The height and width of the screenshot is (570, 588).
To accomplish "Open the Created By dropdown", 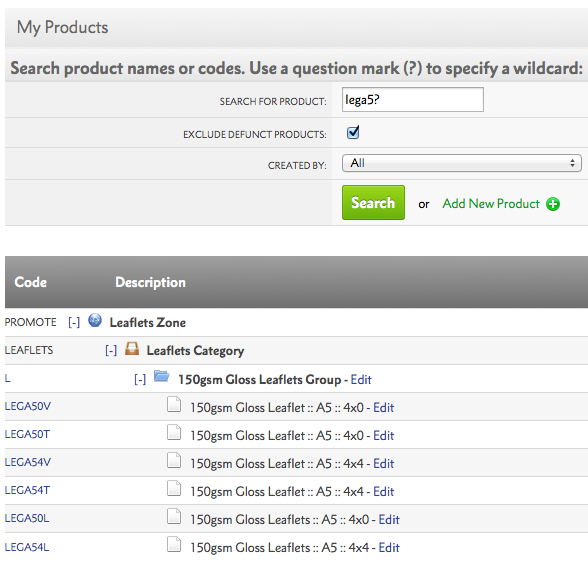I will pos(462,163).
